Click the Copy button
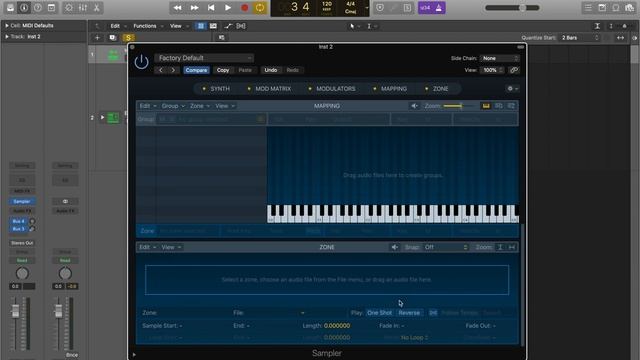The width and height of the screenshot is (640, 360). pos(223,70)
